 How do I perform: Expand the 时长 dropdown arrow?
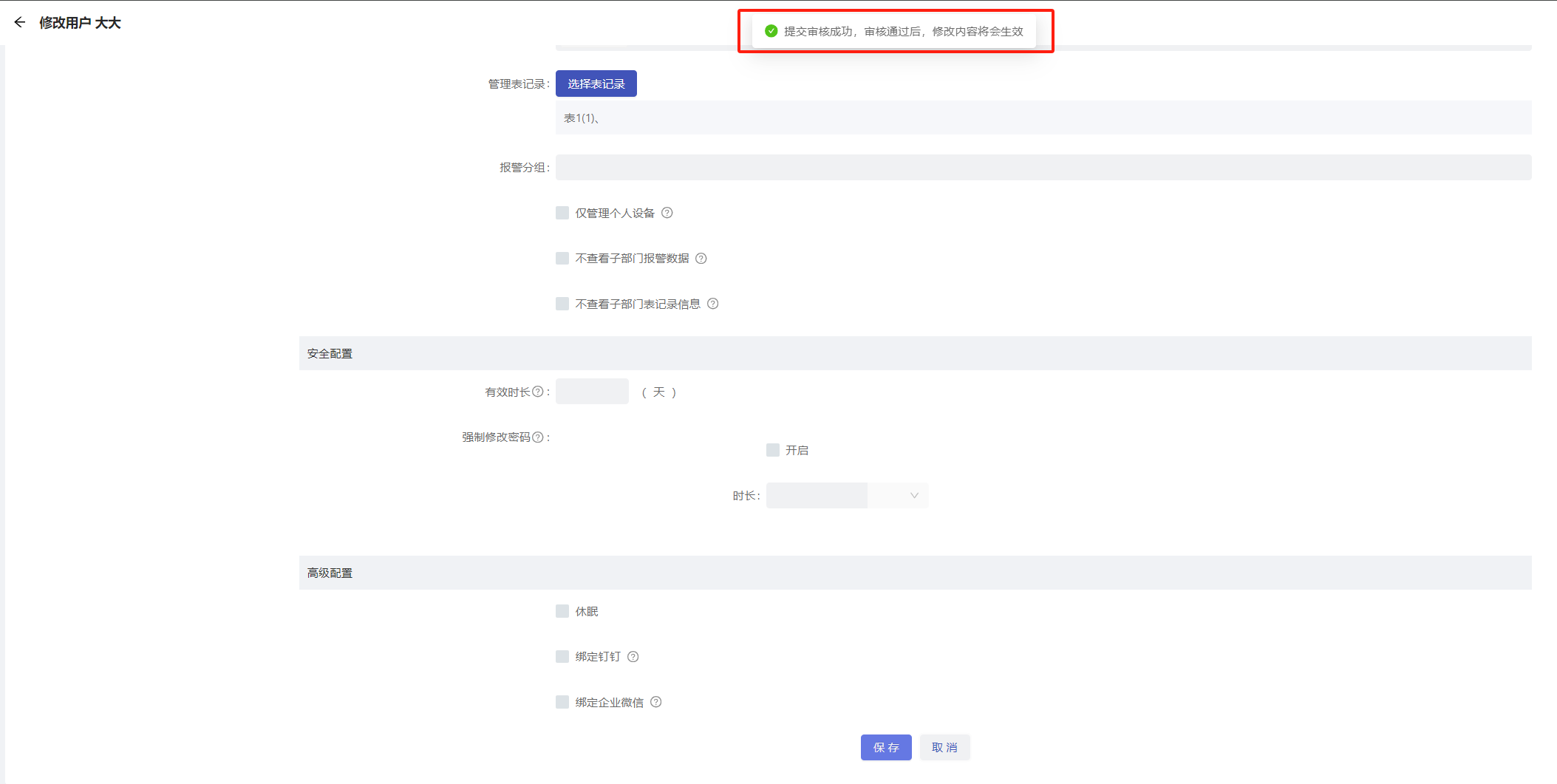(914, 495)
